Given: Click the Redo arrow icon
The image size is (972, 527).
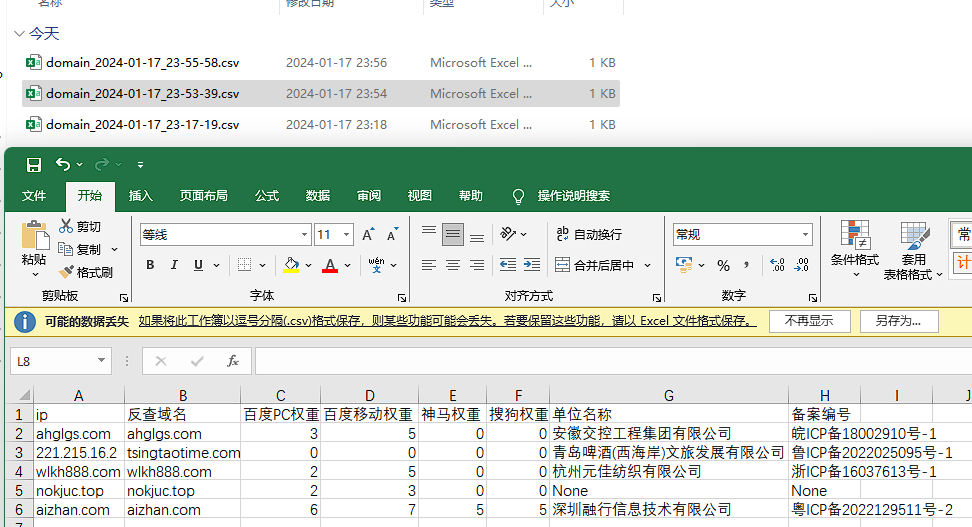Looking at the screenshot, I should (x=102, y=164).
